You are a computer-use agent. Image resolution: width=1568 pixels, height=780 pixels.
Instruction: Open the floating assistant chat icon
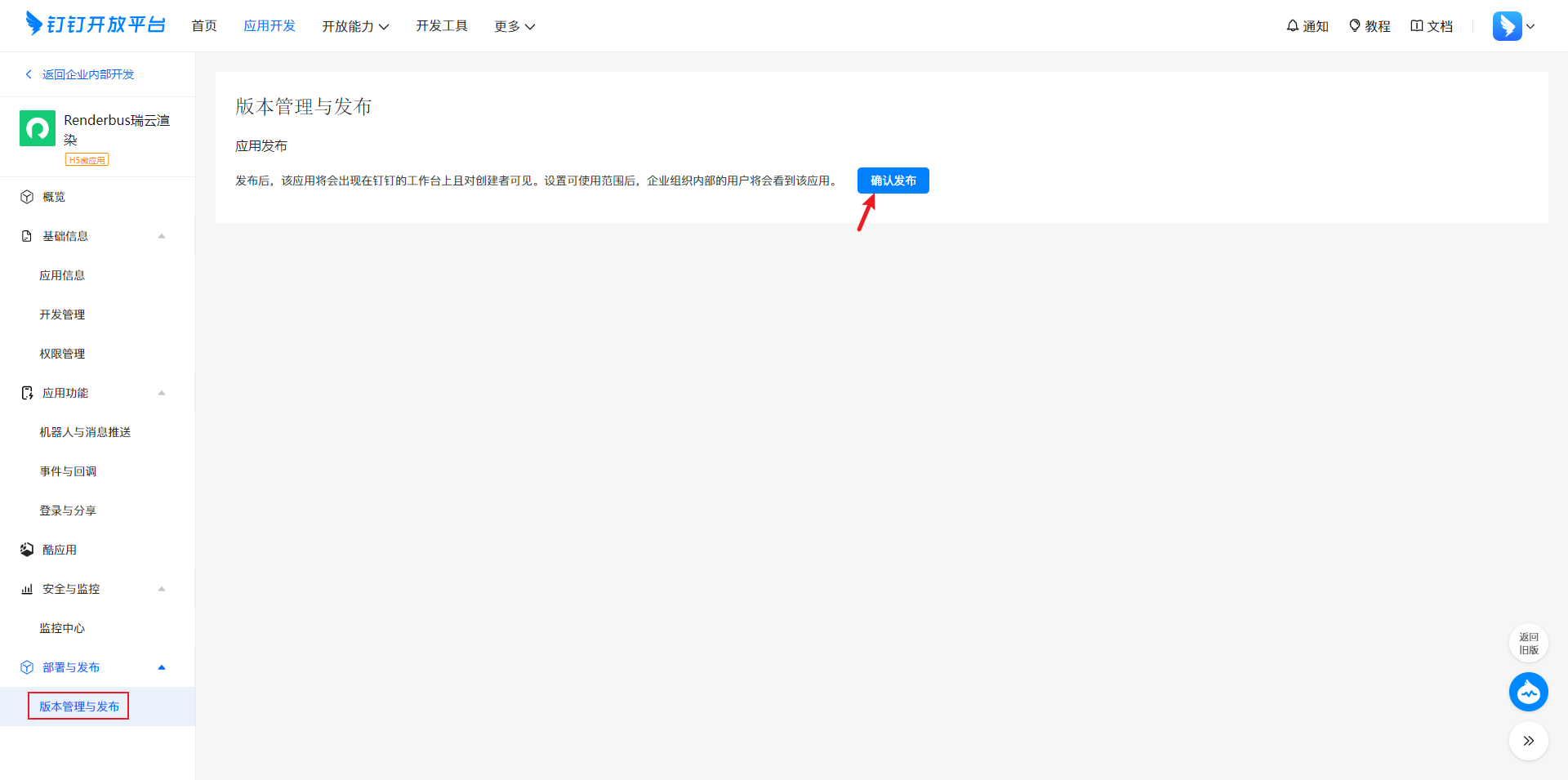1529,692
